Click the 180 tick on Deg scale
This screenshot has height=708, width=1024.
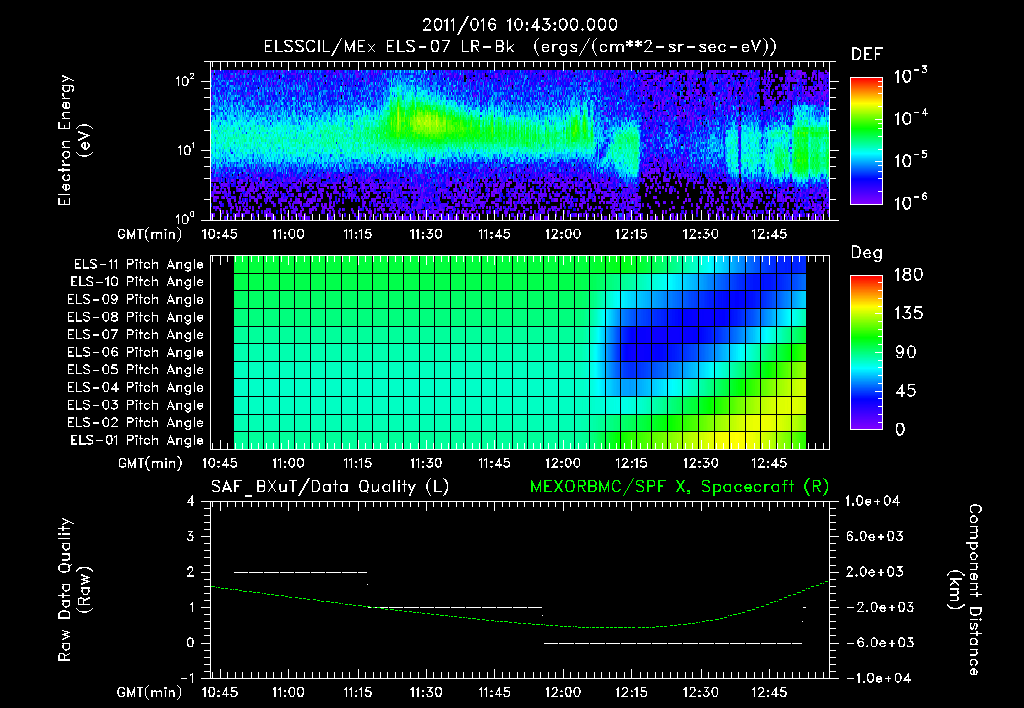click(908, 275)
